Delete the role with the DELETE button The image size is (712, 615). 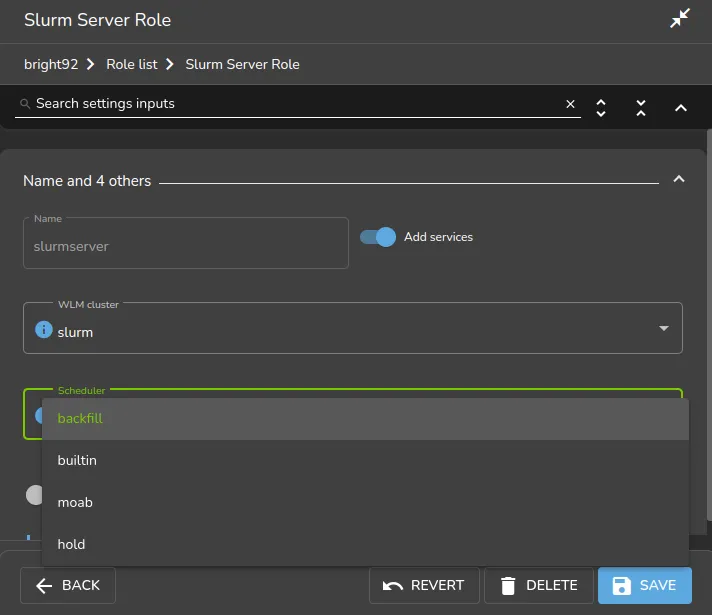pyautogui.click(x=539, y=585)
